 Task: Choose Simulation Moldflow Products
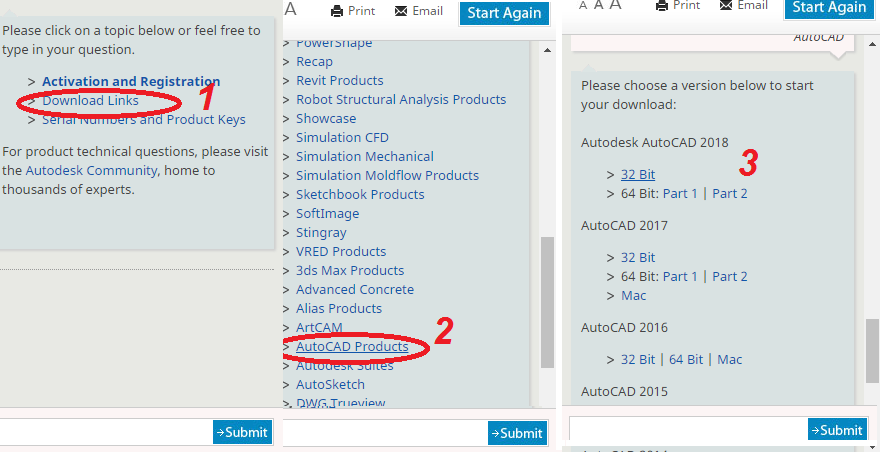[388, 176]
